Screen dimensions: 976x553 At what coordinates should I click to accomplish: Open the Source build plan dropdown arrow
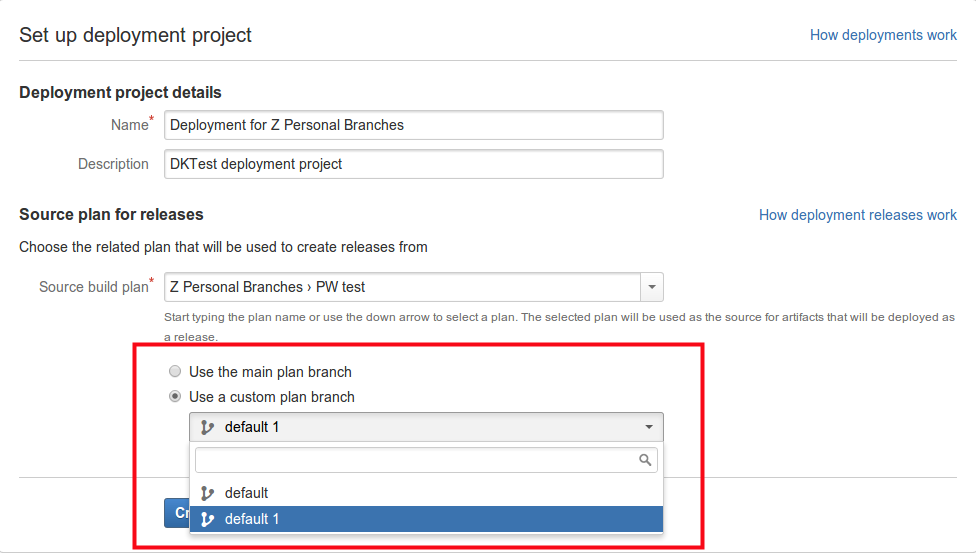tap(652, 287)
